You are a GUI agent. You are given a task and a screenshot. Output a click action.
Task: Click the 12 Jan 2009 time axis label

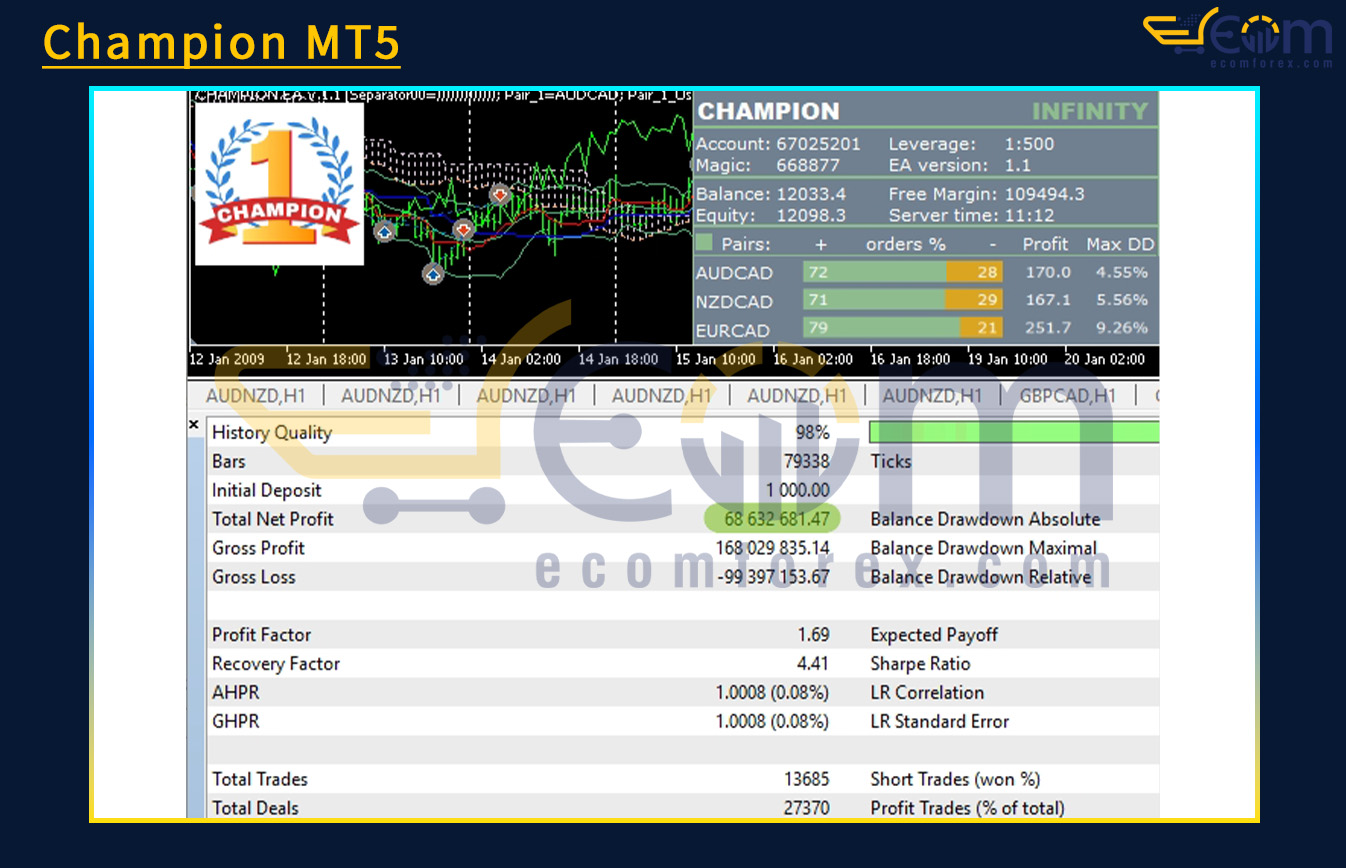click(x=228, y=359)
